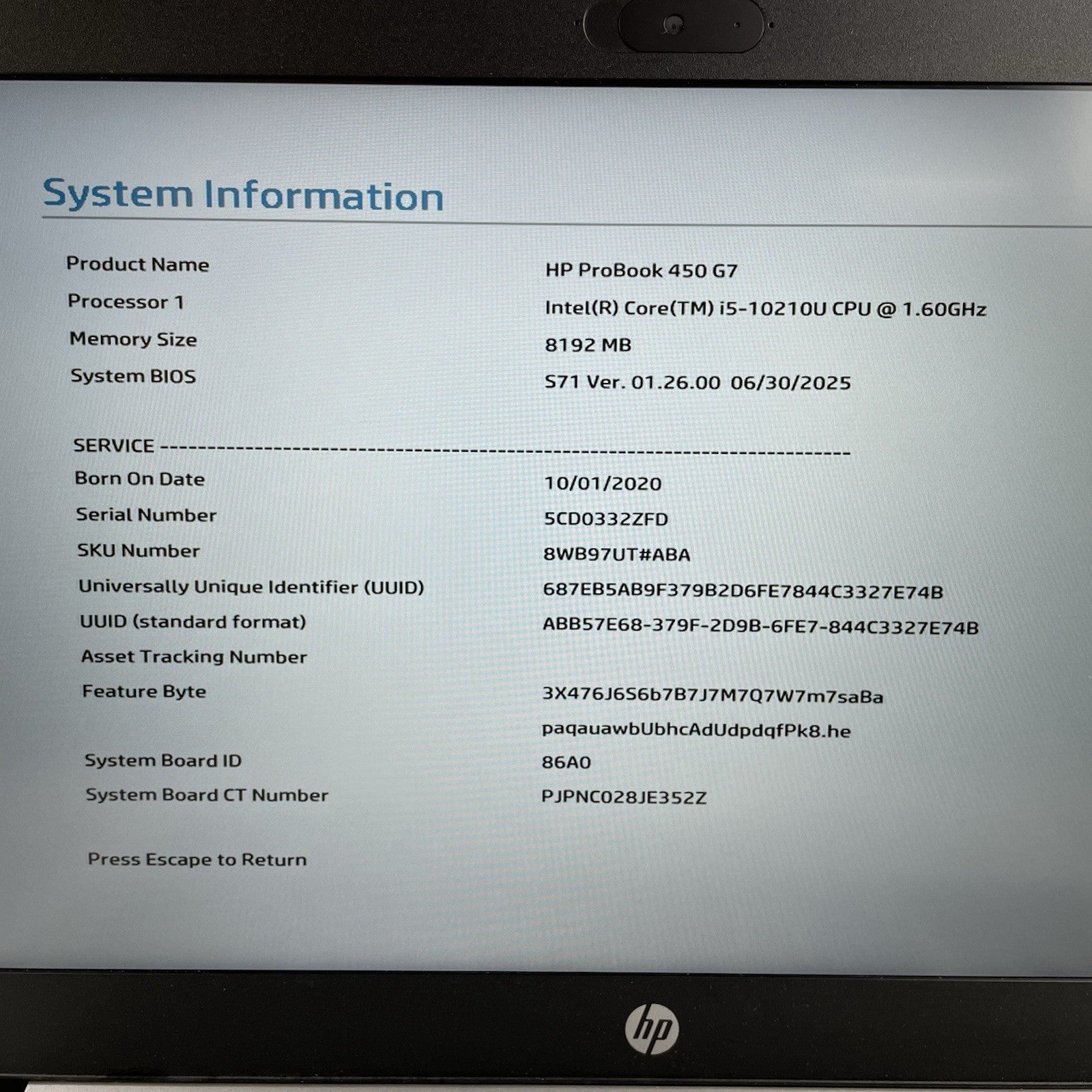Select the Processor 1 label
The image size is (1092, 1092).
[x=126, y=302]
